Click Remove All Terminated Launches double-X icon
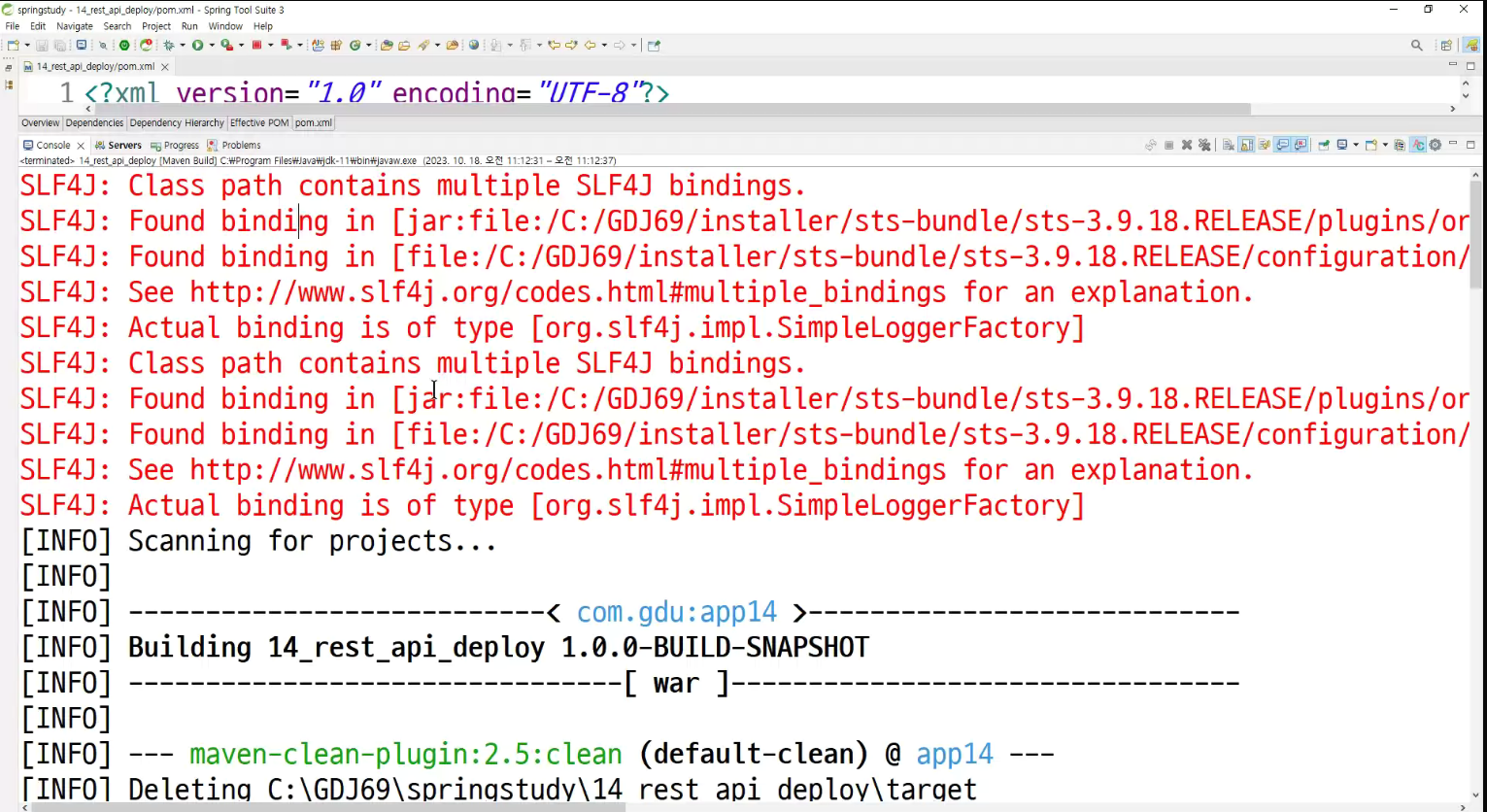1487x812 pixels. (x=1204, y=145)
